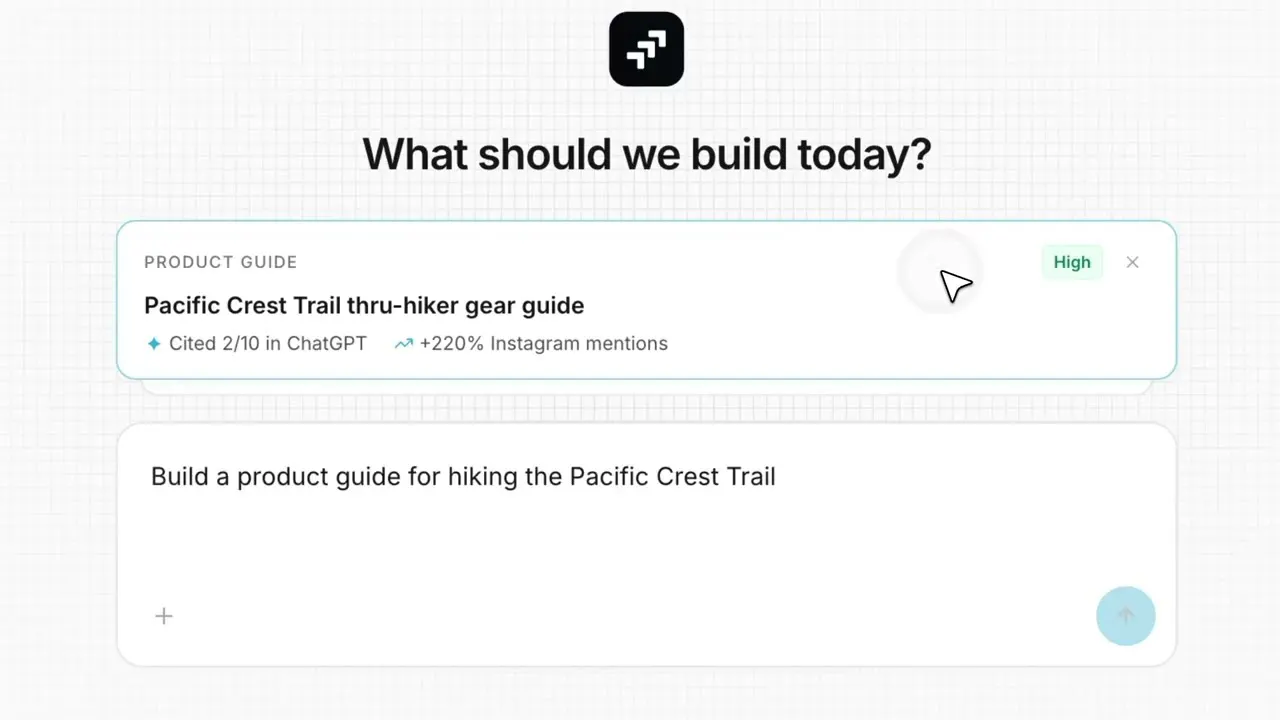Click the What should we build today heading
Viewport: 1280px width, 720px height.
point(646,154)
